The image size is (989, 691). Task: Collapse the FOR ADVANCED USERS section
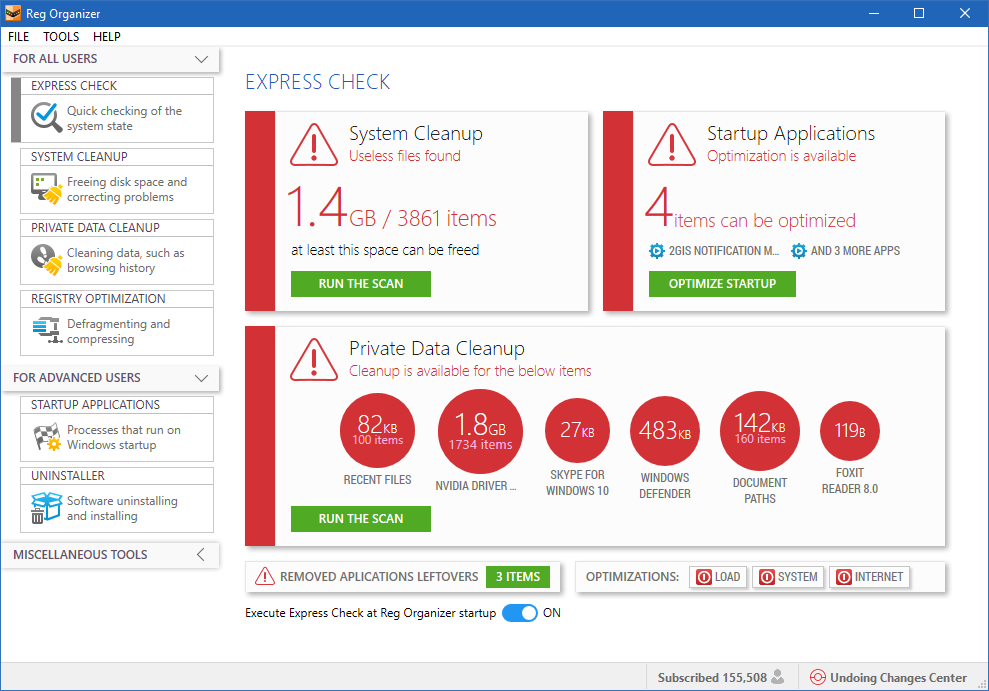point(200,378)
